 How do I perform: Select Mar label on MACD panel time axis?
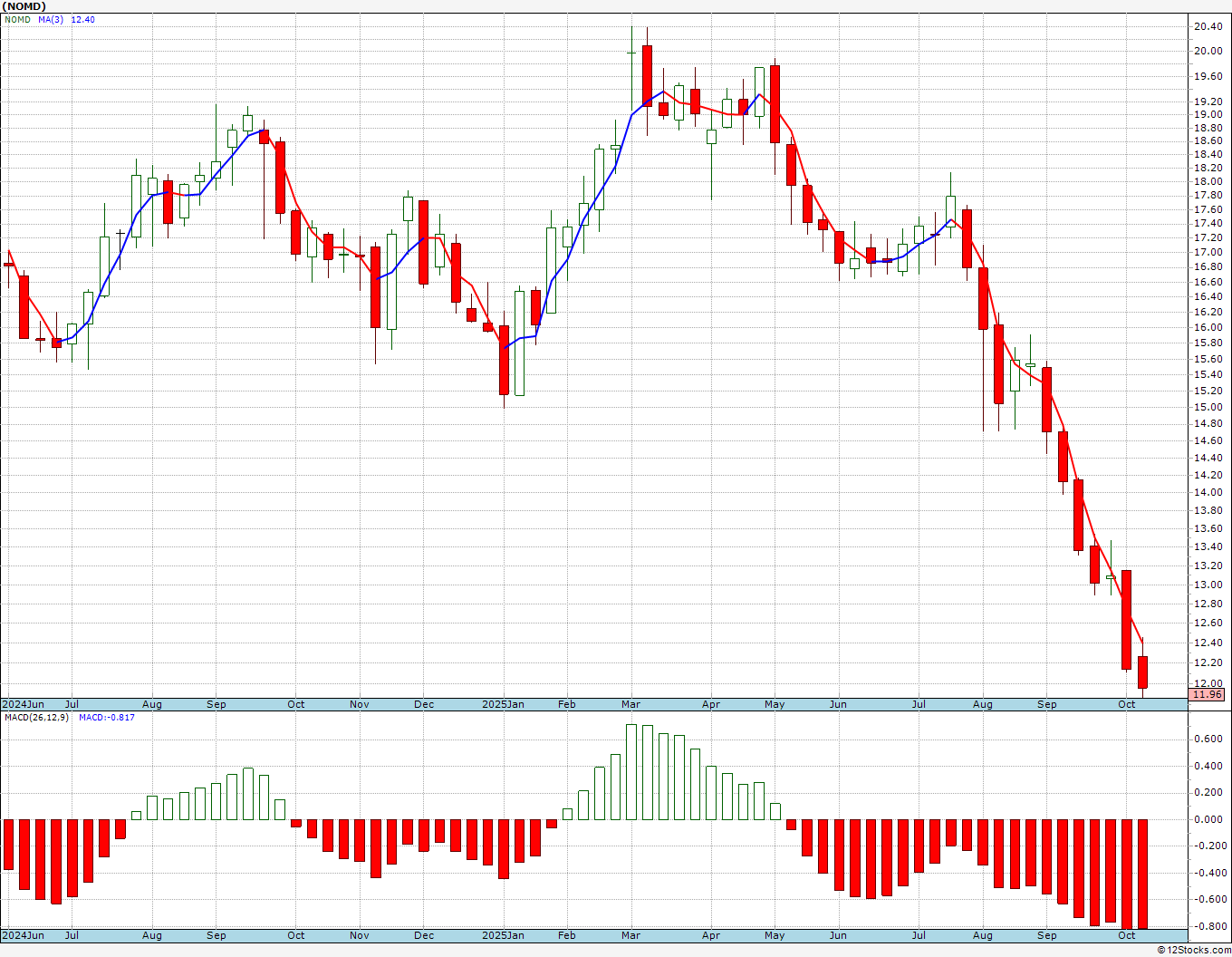[x=630, y=935]
